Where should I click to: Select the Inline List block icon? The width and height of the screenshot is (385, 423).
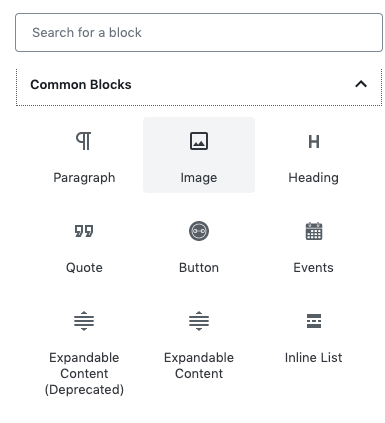[314, 321]
